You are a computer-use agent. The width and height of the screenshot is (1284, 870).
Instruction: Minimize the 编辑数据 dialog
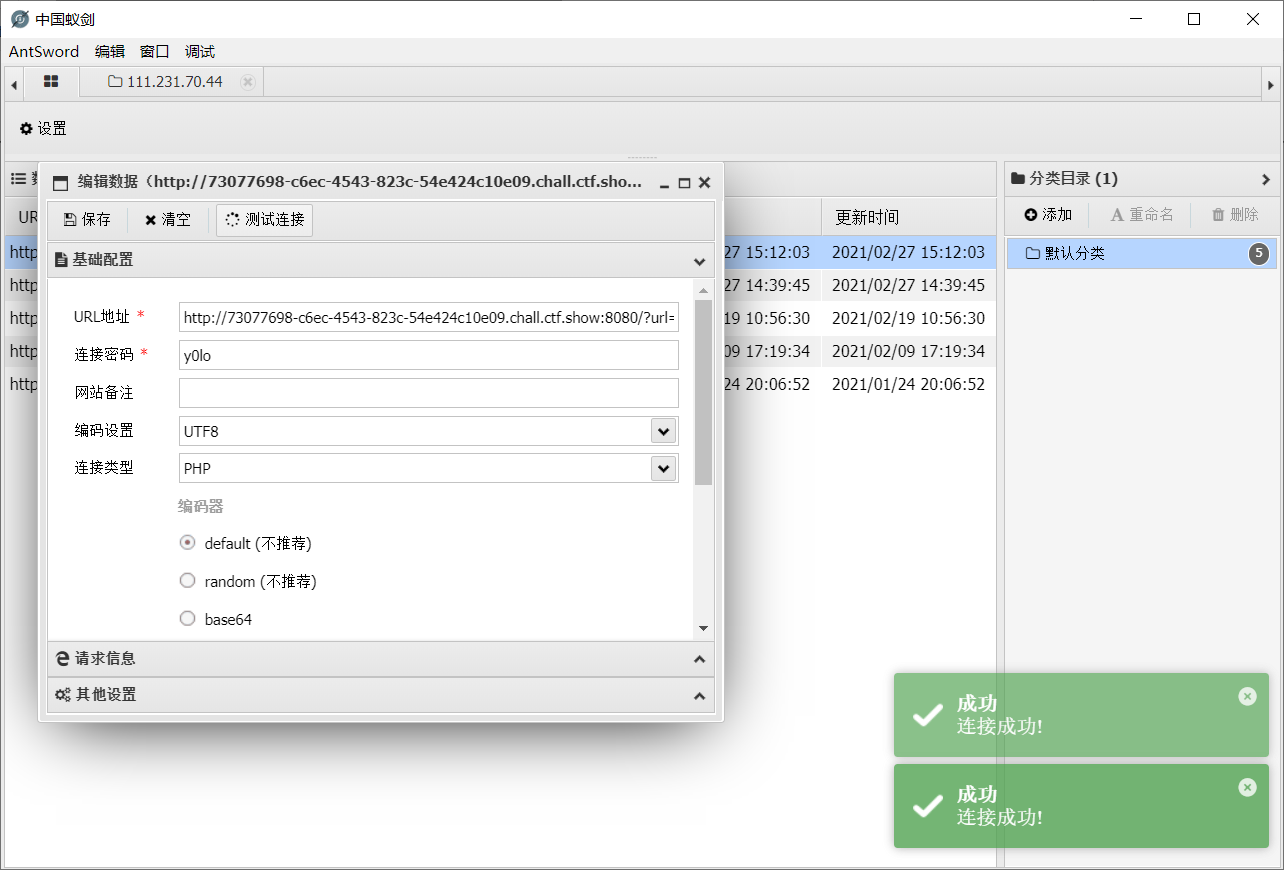coord(665,183)
